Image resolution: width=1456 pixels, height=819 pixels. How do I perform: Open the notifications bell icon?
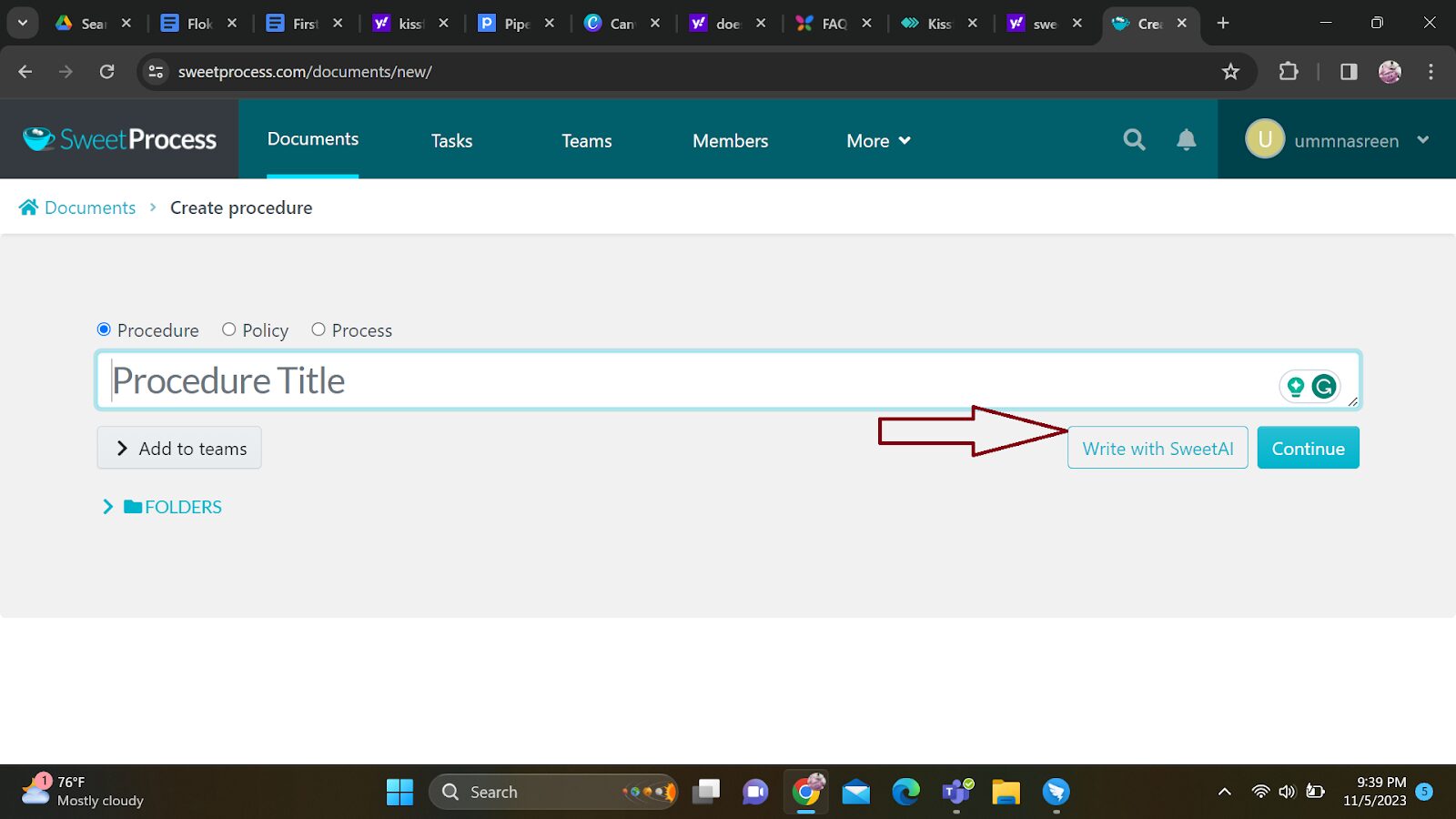(1186, 139)
